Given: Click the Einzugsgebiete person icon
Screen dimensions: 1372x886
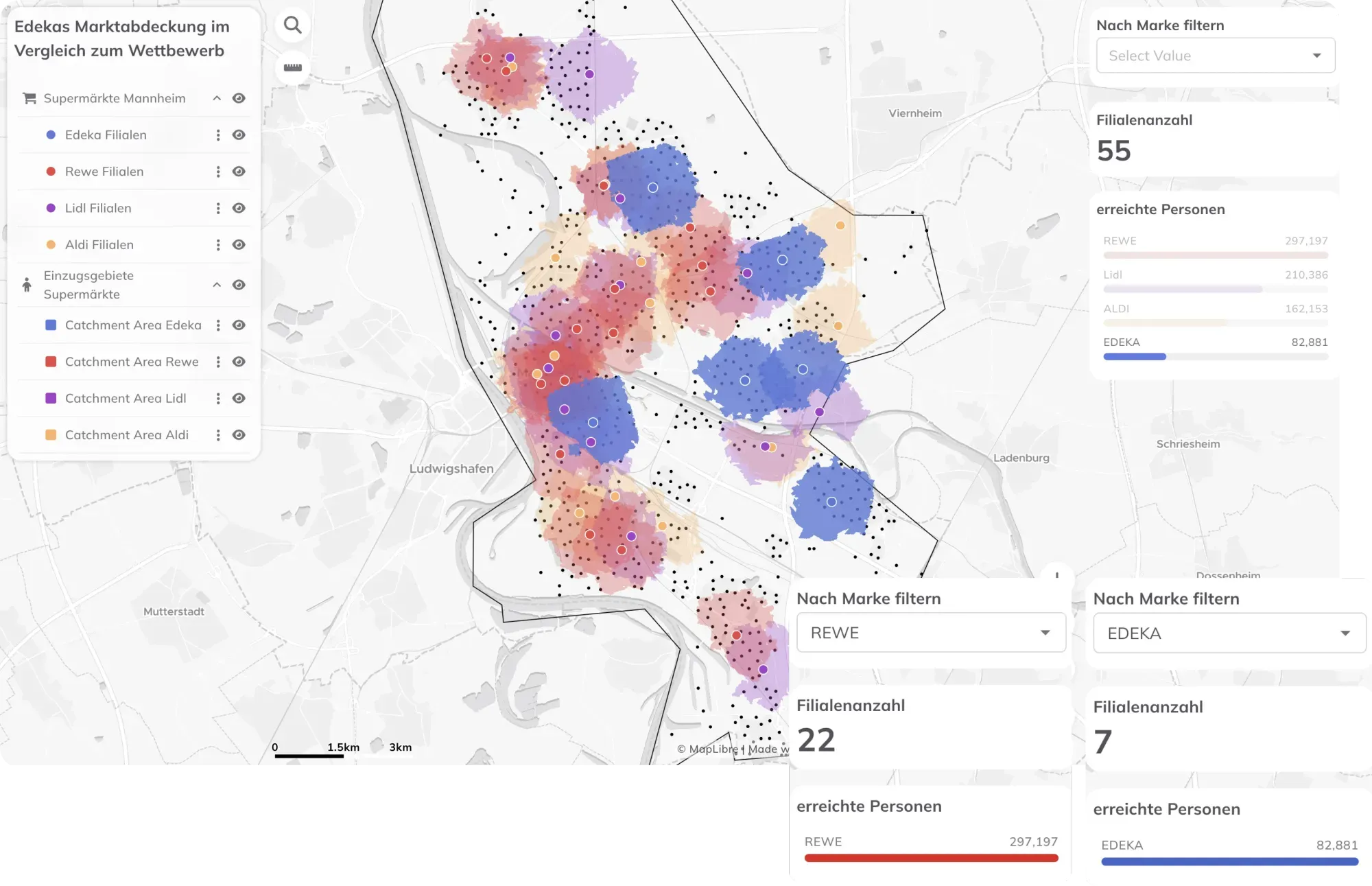Looking at the screenshot, I should 27,285.
